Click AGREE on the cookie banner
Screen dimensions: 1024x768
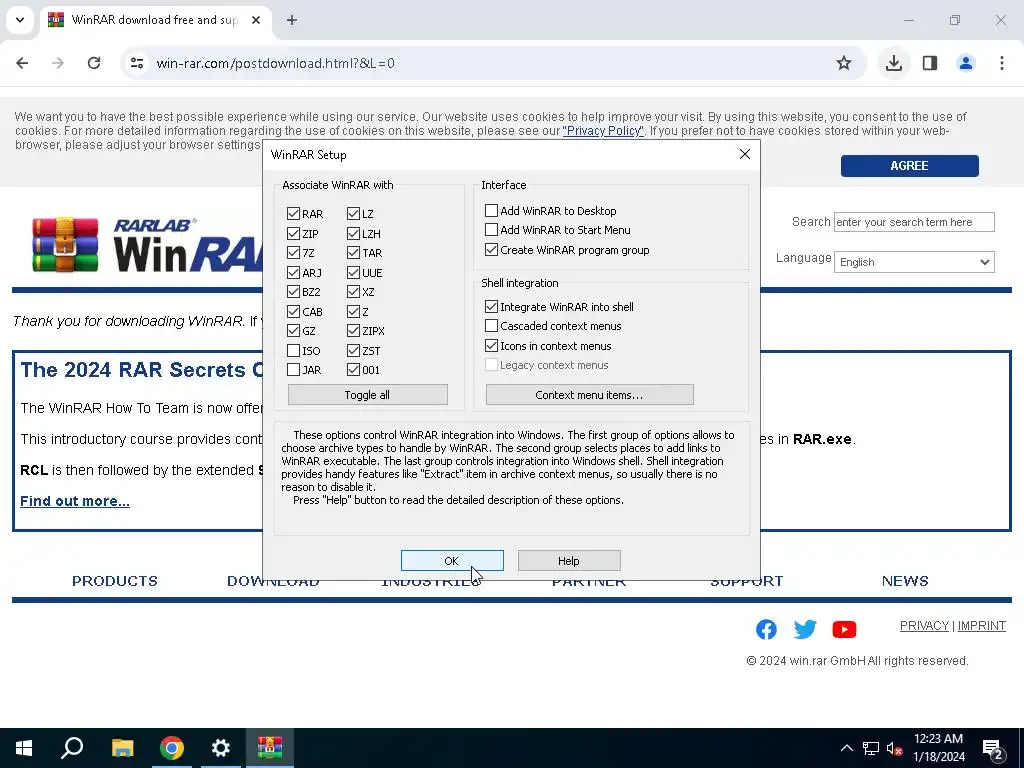(x=909, y=166)
